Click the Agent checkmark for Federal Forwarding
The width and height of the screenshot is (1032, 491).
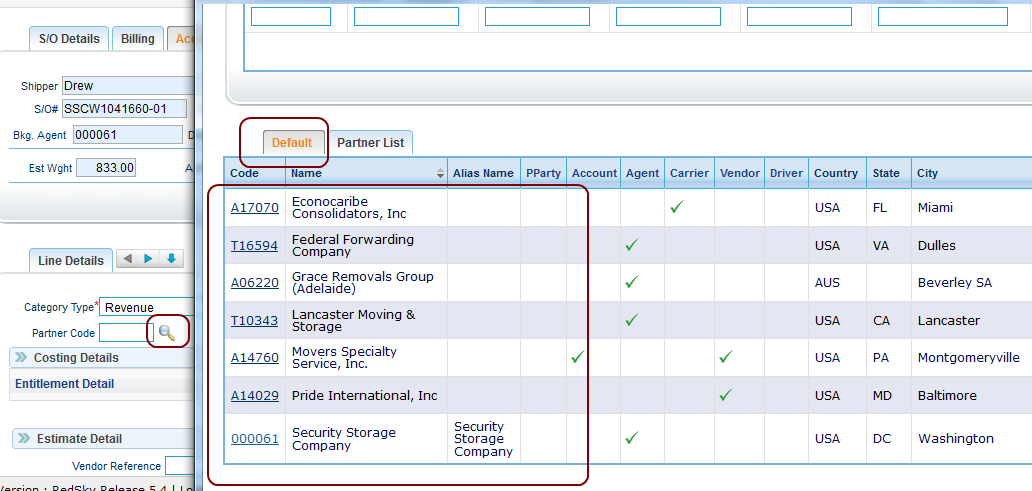(632, 245)
